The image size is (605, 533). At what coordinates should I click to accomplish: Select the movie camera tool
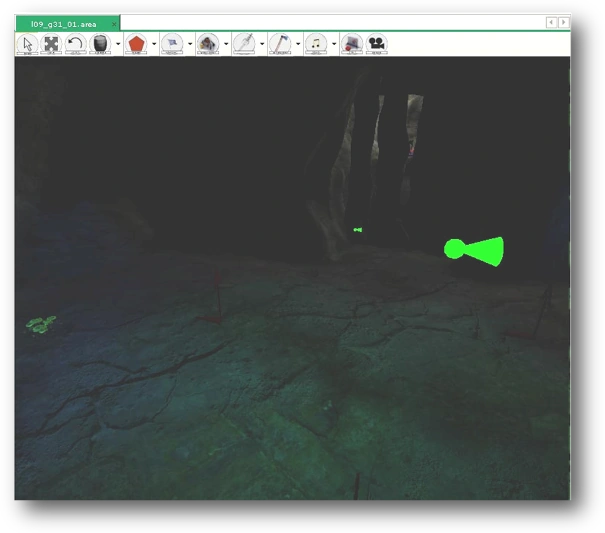[x=376, y=44]
